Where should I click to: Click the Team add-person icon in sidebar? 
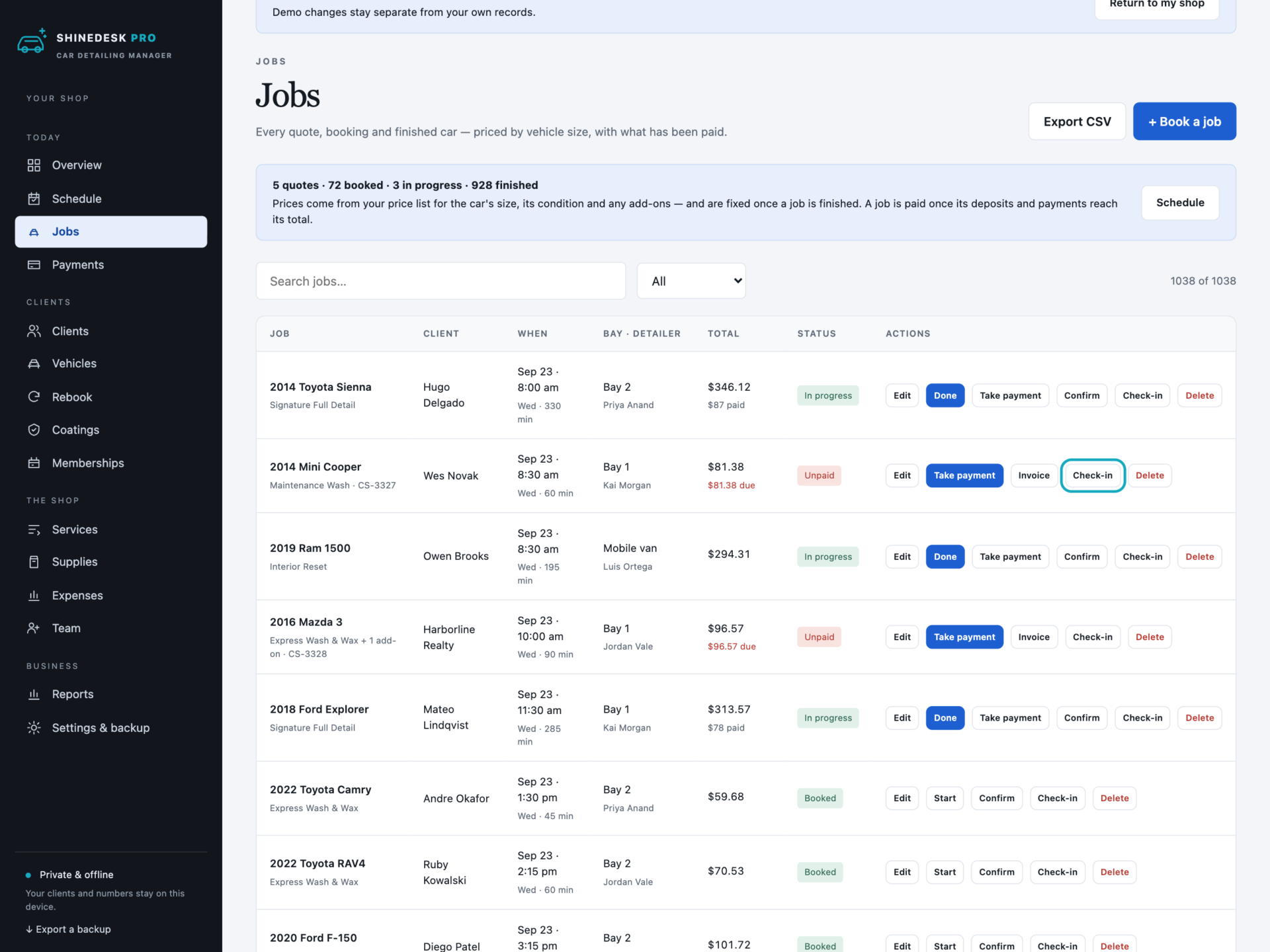pyautogui.click(x=34, y=628)
